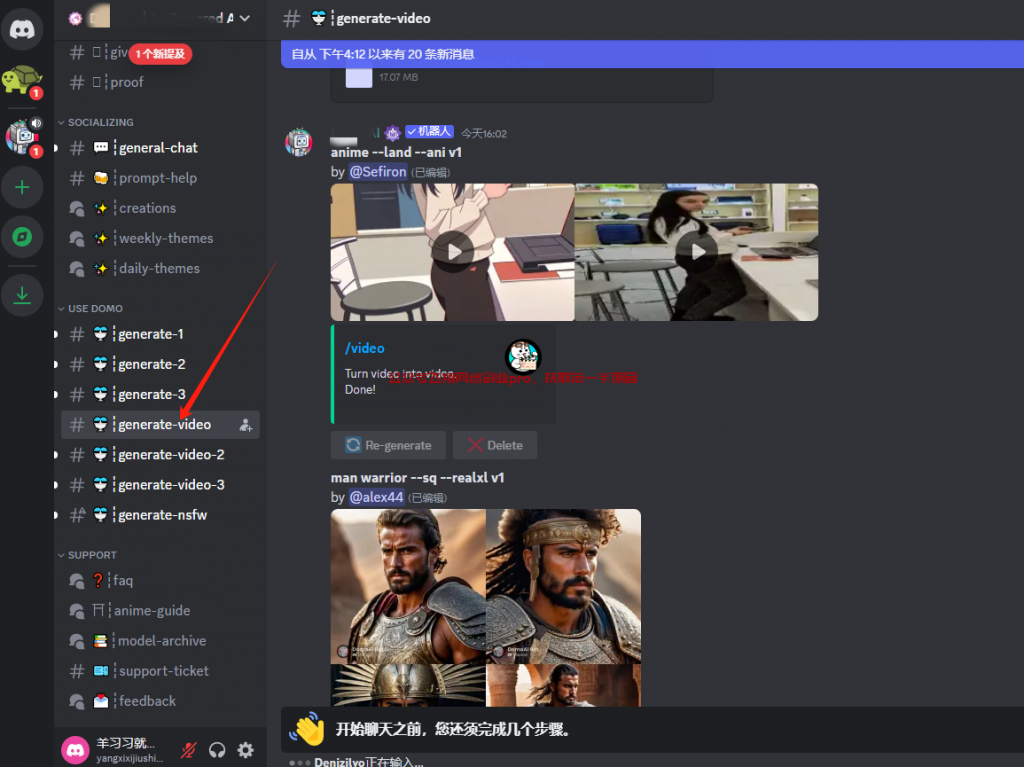Open the turtle server icon

[x=20, y=80]
